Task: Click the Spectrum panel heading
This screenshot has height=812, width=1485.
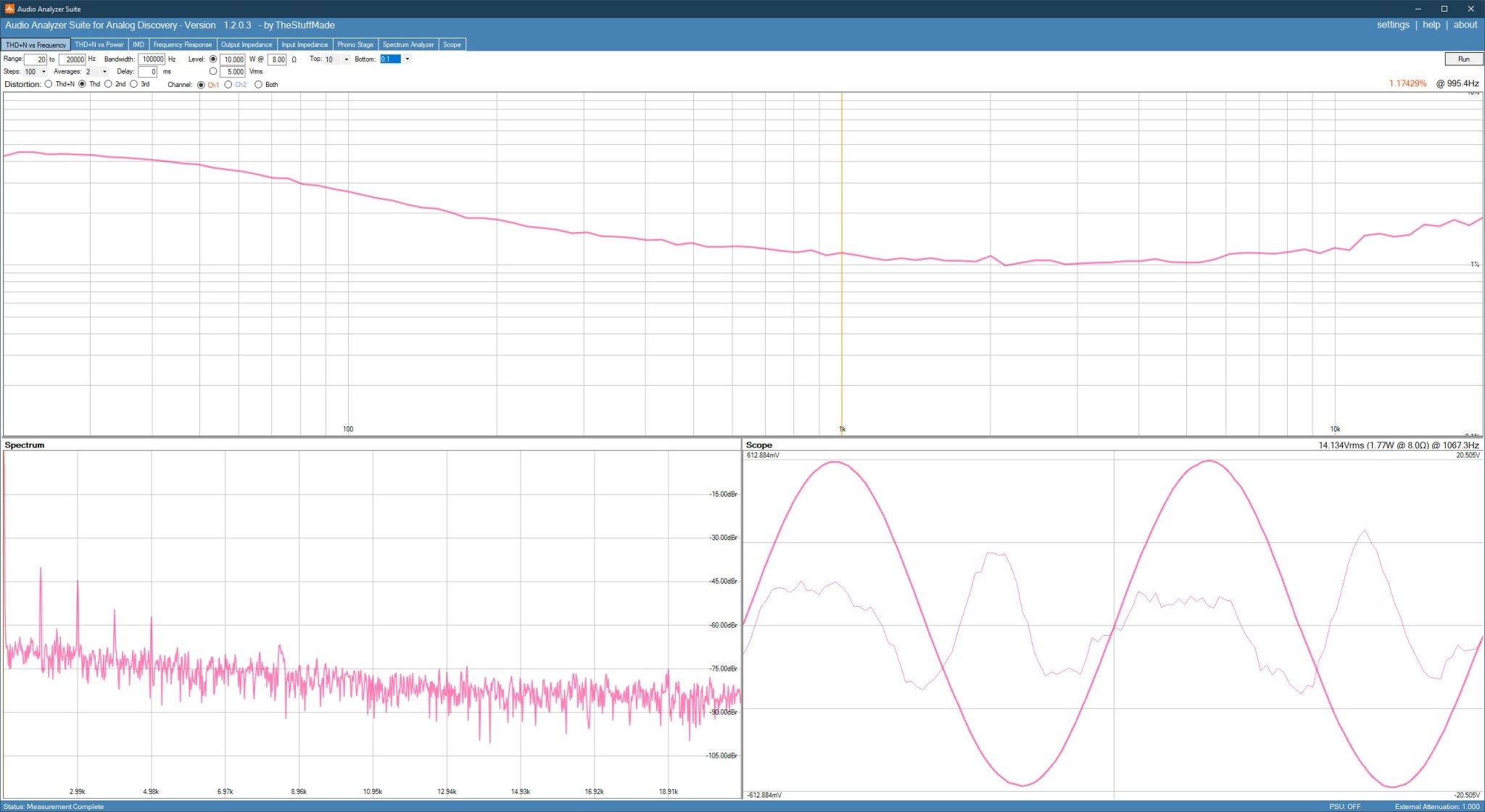Action: (25, 445)
